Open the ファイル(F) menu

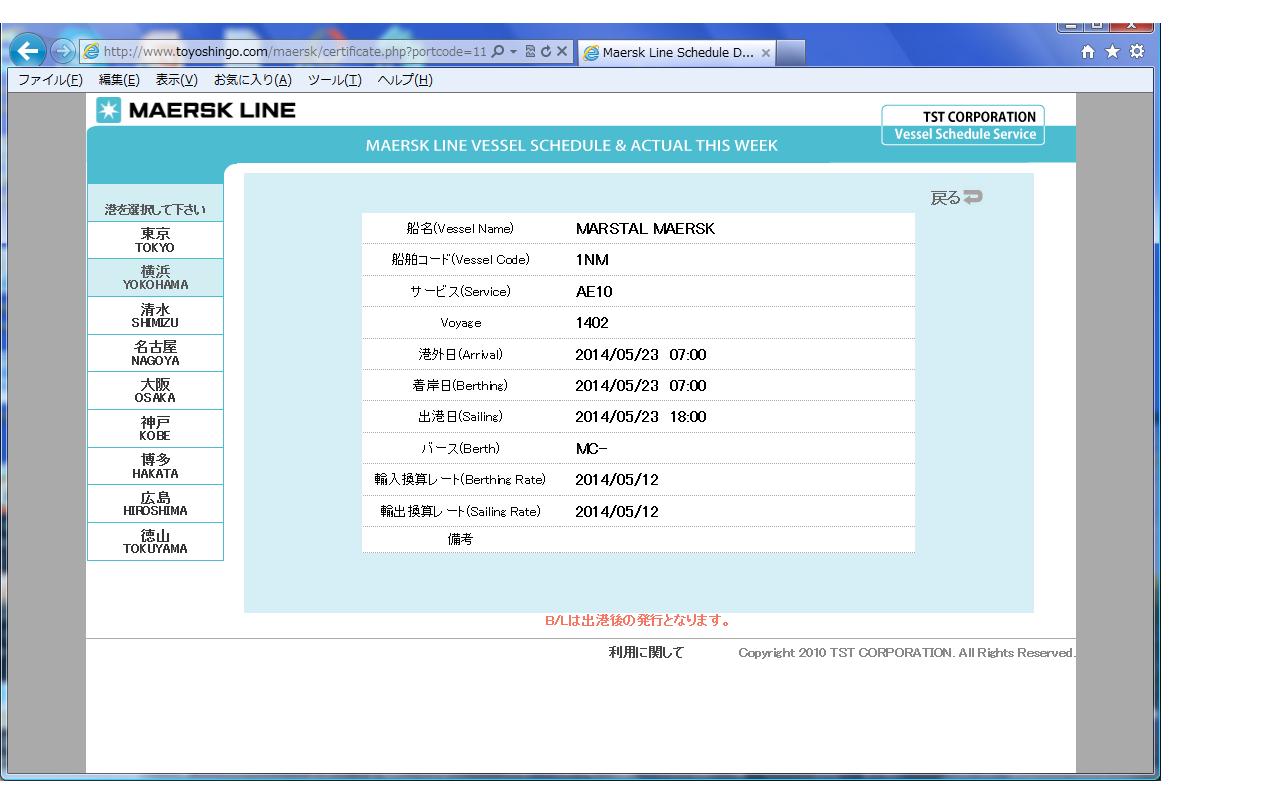(x=51, y=80)
